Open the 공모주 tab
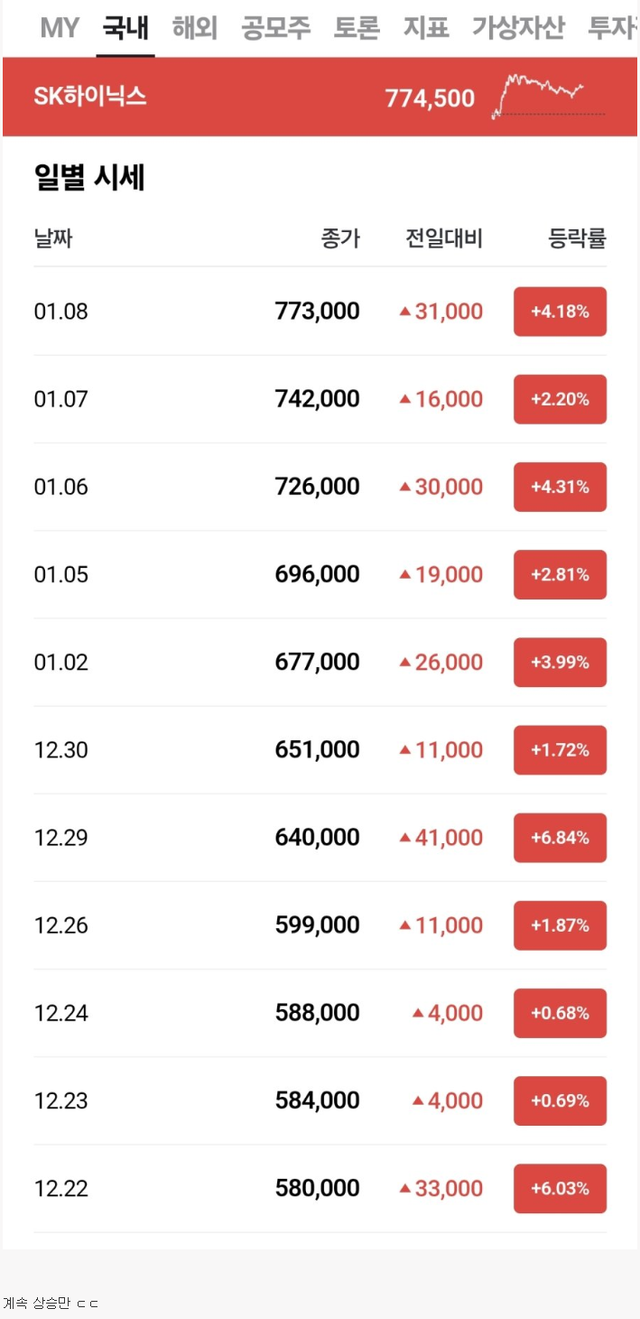This screenshot has height=1319, width=640. pos(276,27)
